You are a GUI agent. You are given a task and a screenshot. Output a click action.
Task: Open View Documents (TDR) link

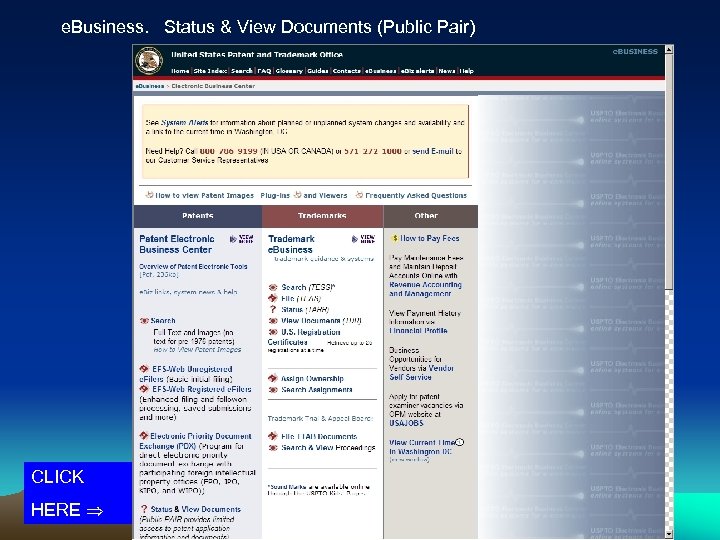coord(321,321)
